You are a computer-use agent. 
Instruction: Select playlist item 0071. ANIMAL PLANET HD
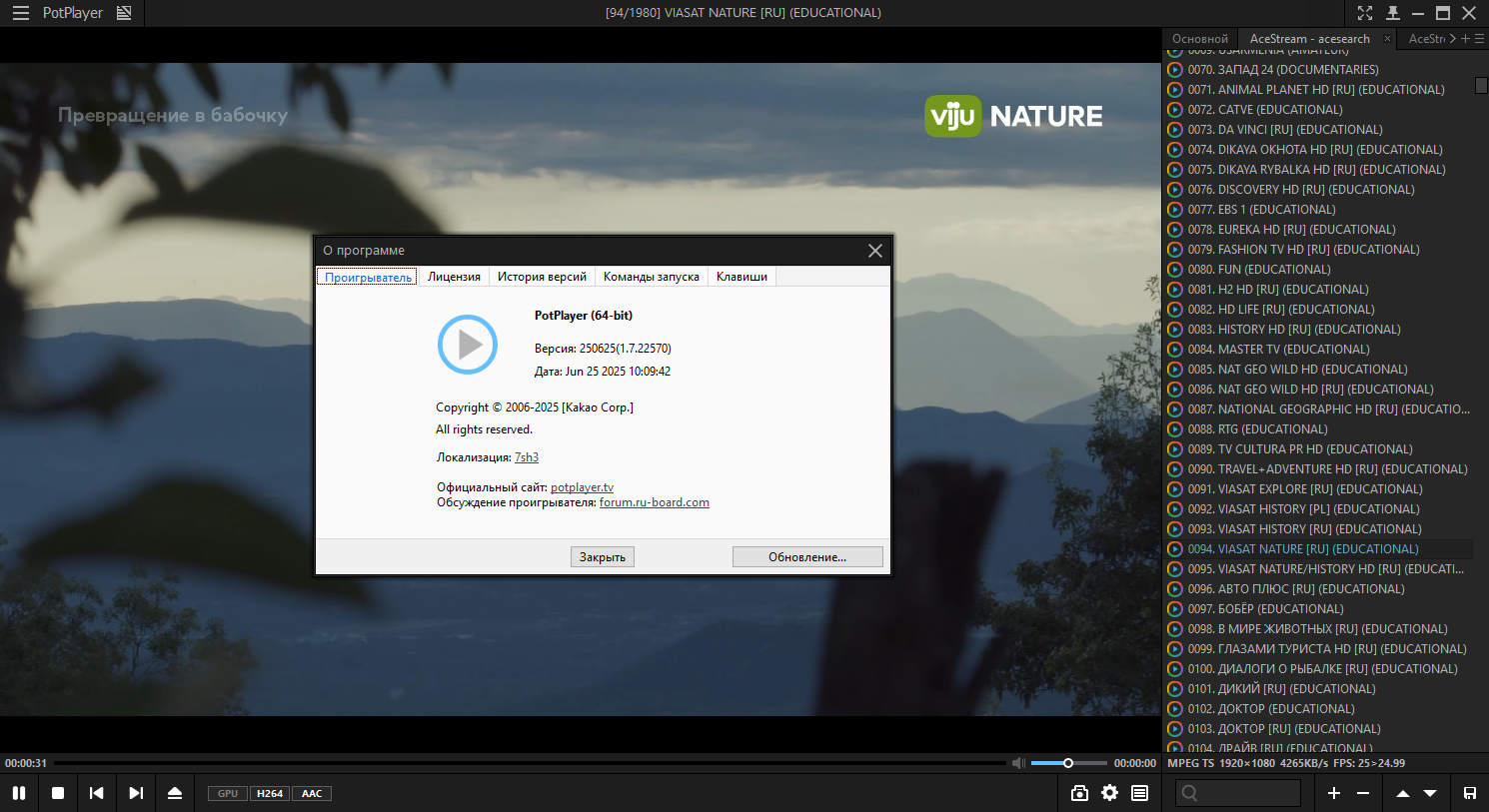[x=1318, y=90]
